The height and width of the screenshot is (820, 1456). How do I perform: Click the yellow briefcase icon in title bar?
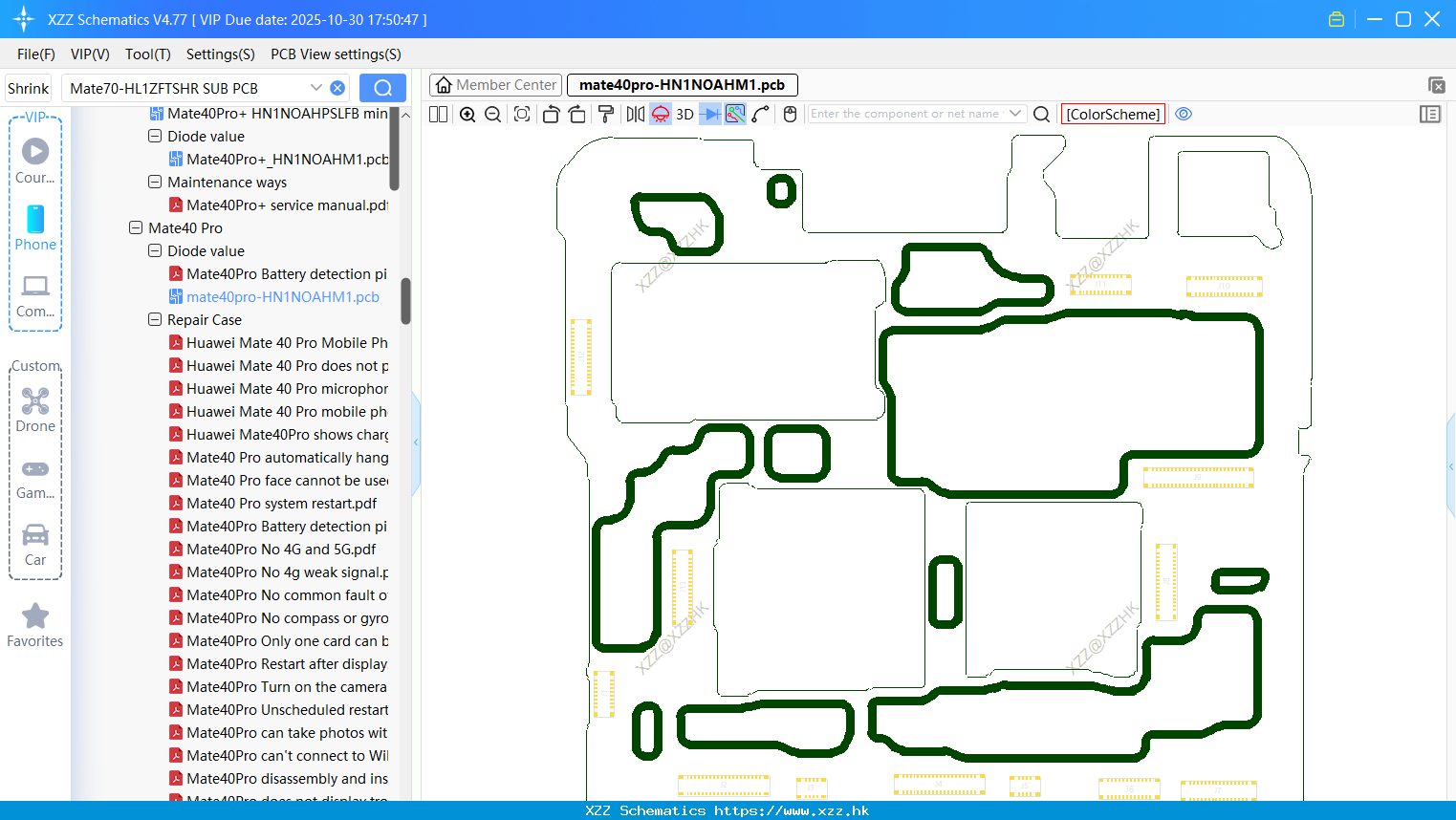coord(1336,19)
